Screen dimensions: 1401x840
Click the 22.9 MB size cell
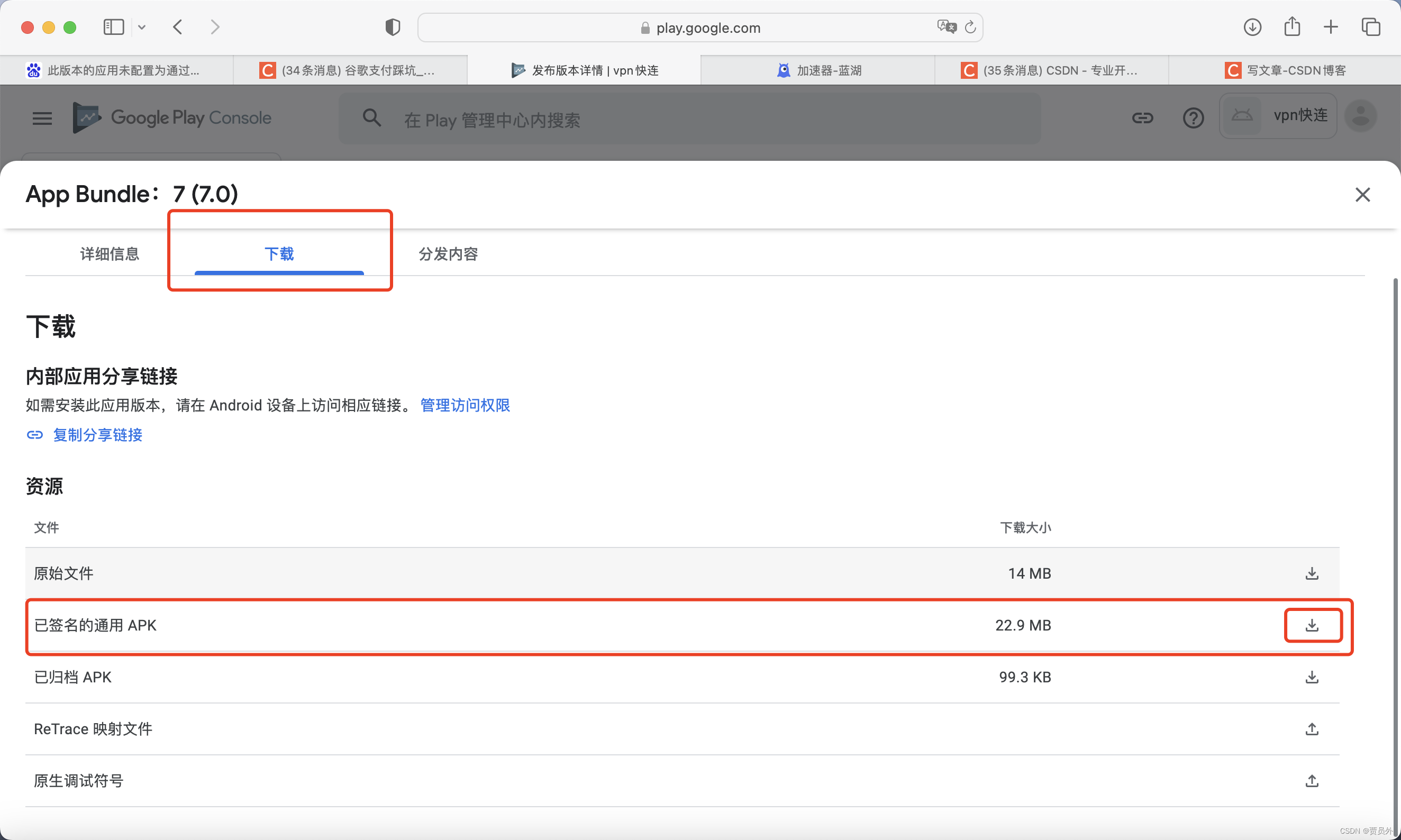(x=1023, y=625)
